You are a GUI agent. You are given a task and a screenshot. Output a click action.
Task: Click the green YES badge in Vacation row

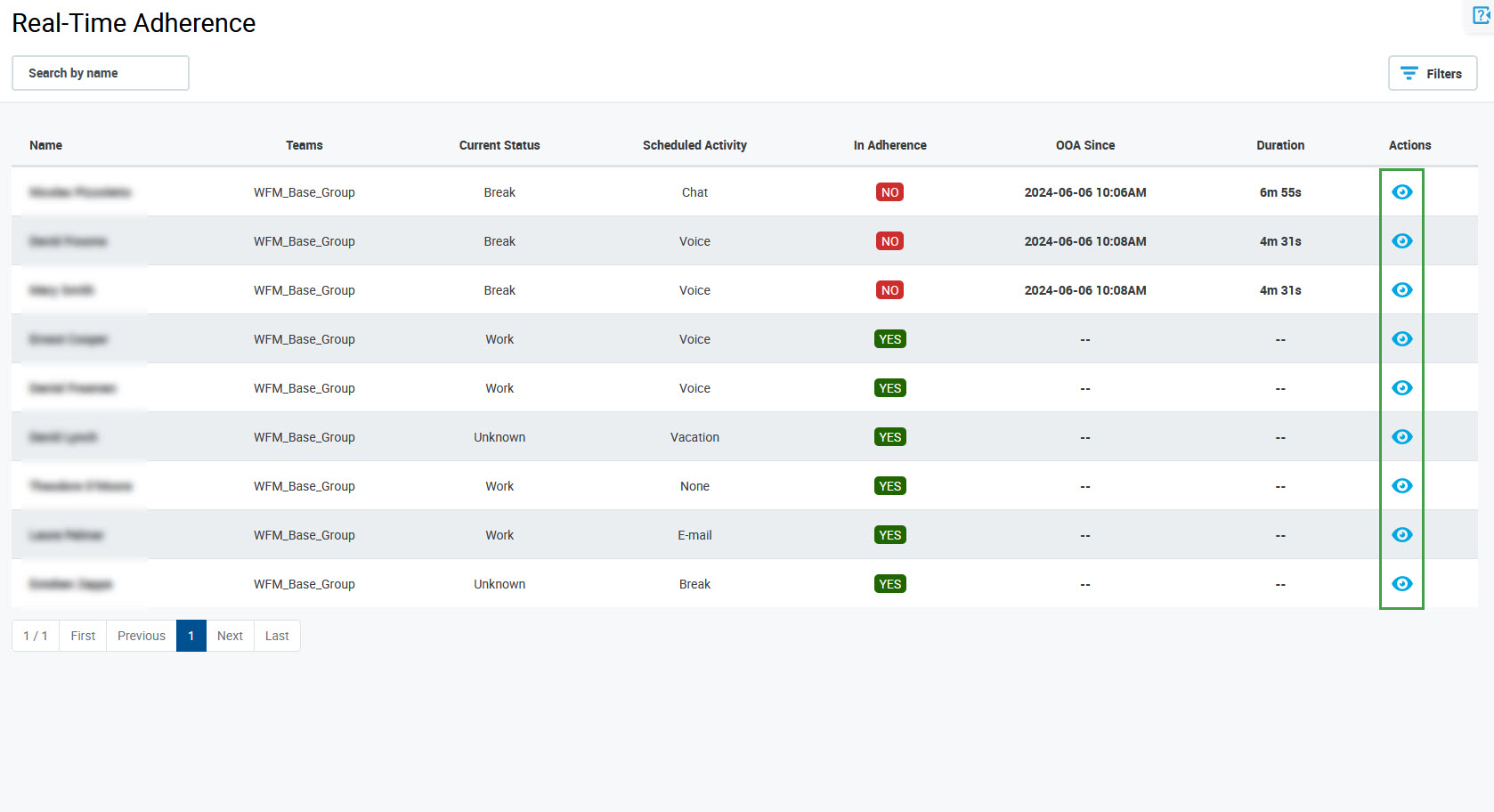889,437
